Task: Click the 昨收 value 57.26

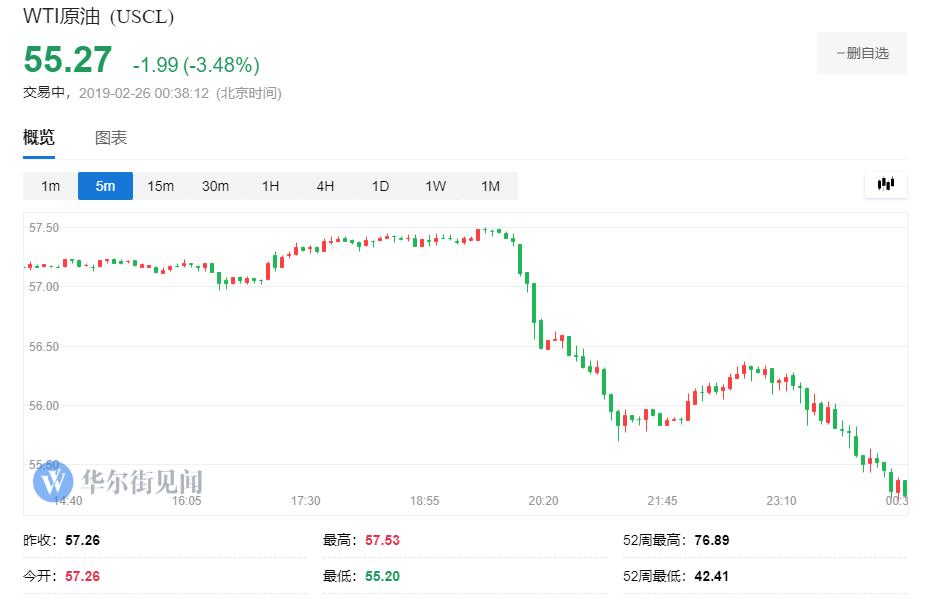Action: tap(82, 540)
